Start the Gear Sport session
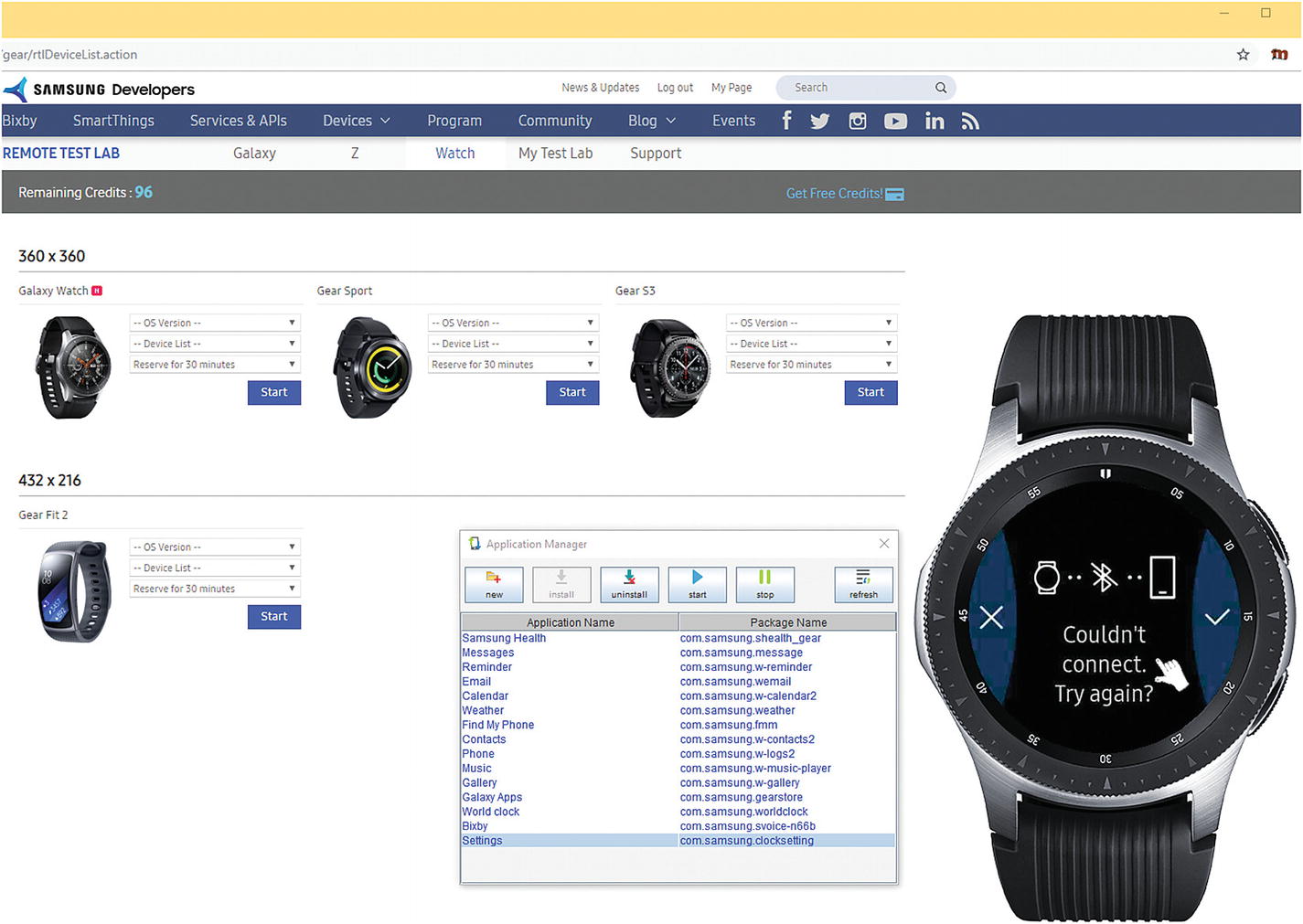This screenshot has width=1303, height=924. point(572,392)
